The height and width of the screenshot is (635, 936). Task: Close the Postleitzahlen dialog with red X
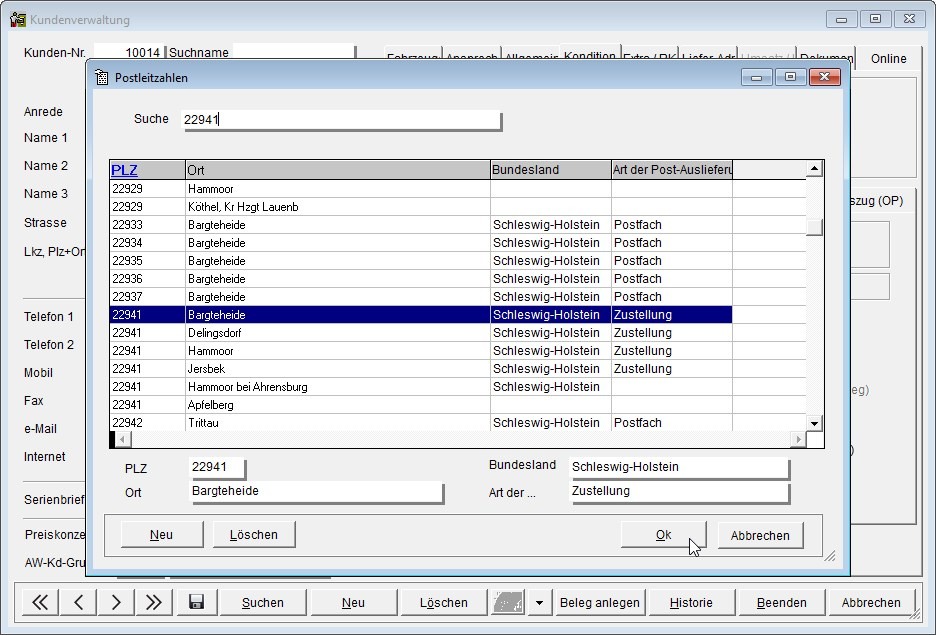click(x=824, y=77)
